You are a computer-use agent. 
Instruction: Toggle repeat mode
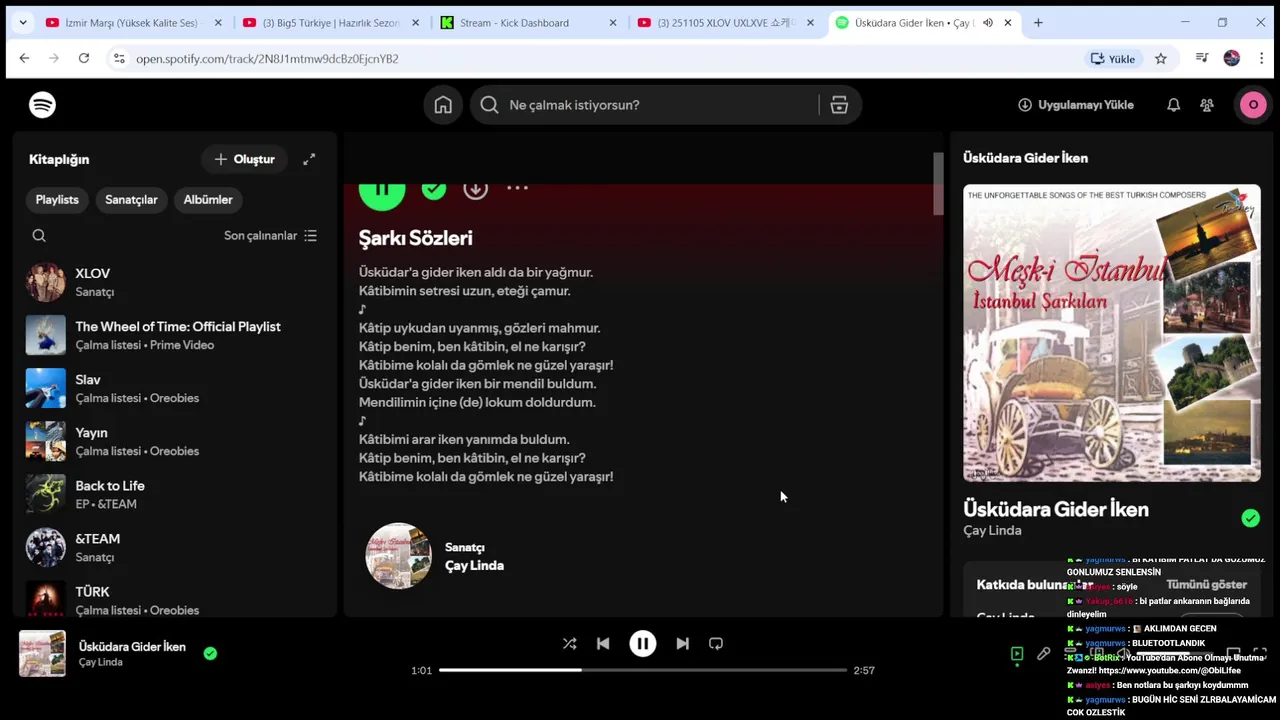(x=716, y=644)
